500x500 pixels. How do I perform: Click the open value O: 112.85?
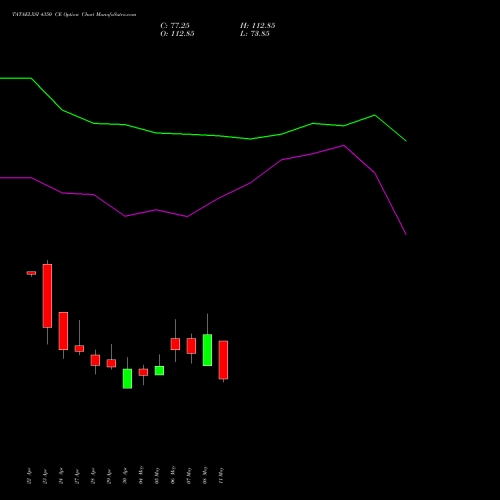pos(177,34)
